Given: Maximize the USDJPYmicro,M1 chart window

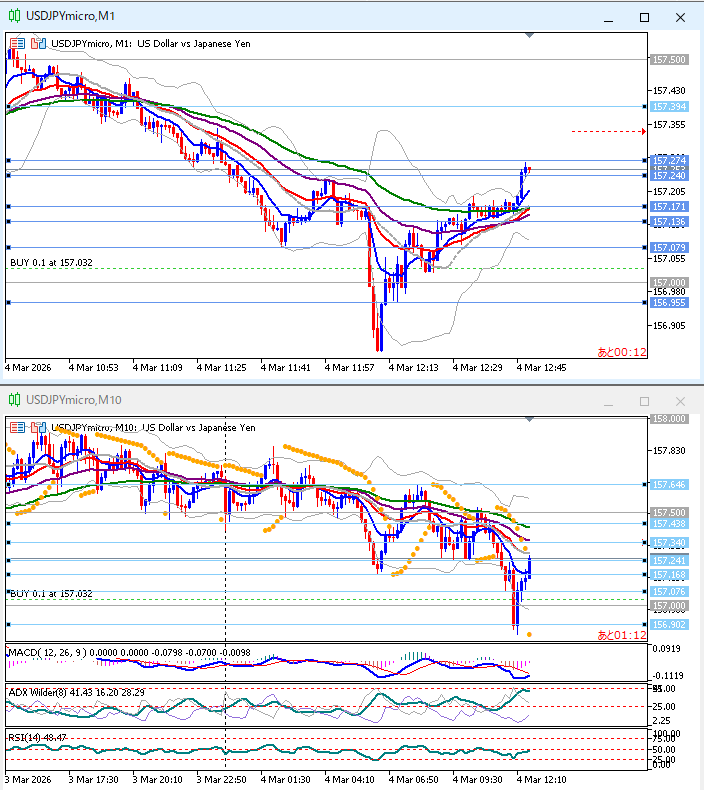Looking at the screenshot, I should (x=644, y=17).
